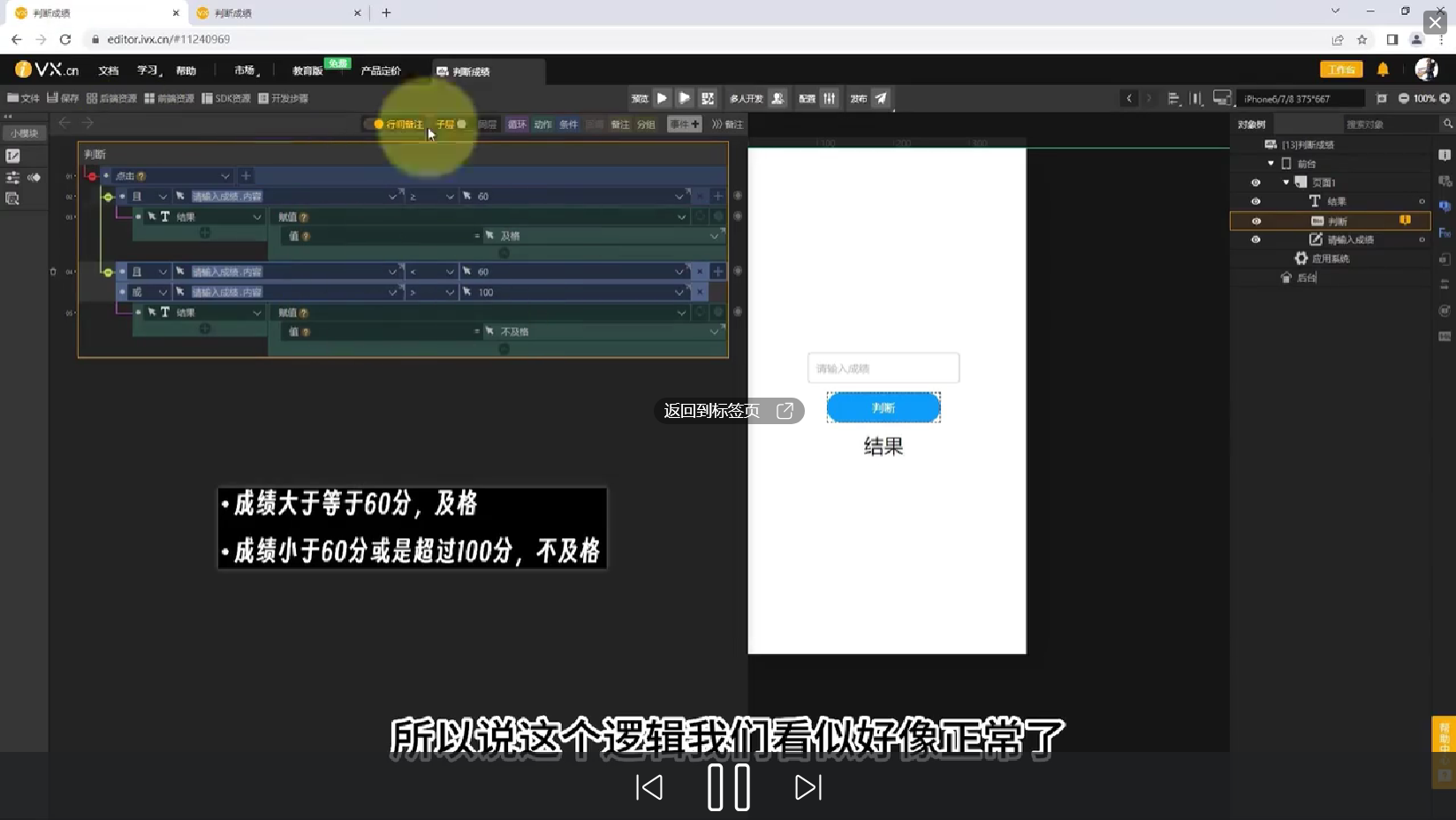Click the 条件 condition button
The height and width of the screenshot is (820, 1456).
tap(568, 125)
